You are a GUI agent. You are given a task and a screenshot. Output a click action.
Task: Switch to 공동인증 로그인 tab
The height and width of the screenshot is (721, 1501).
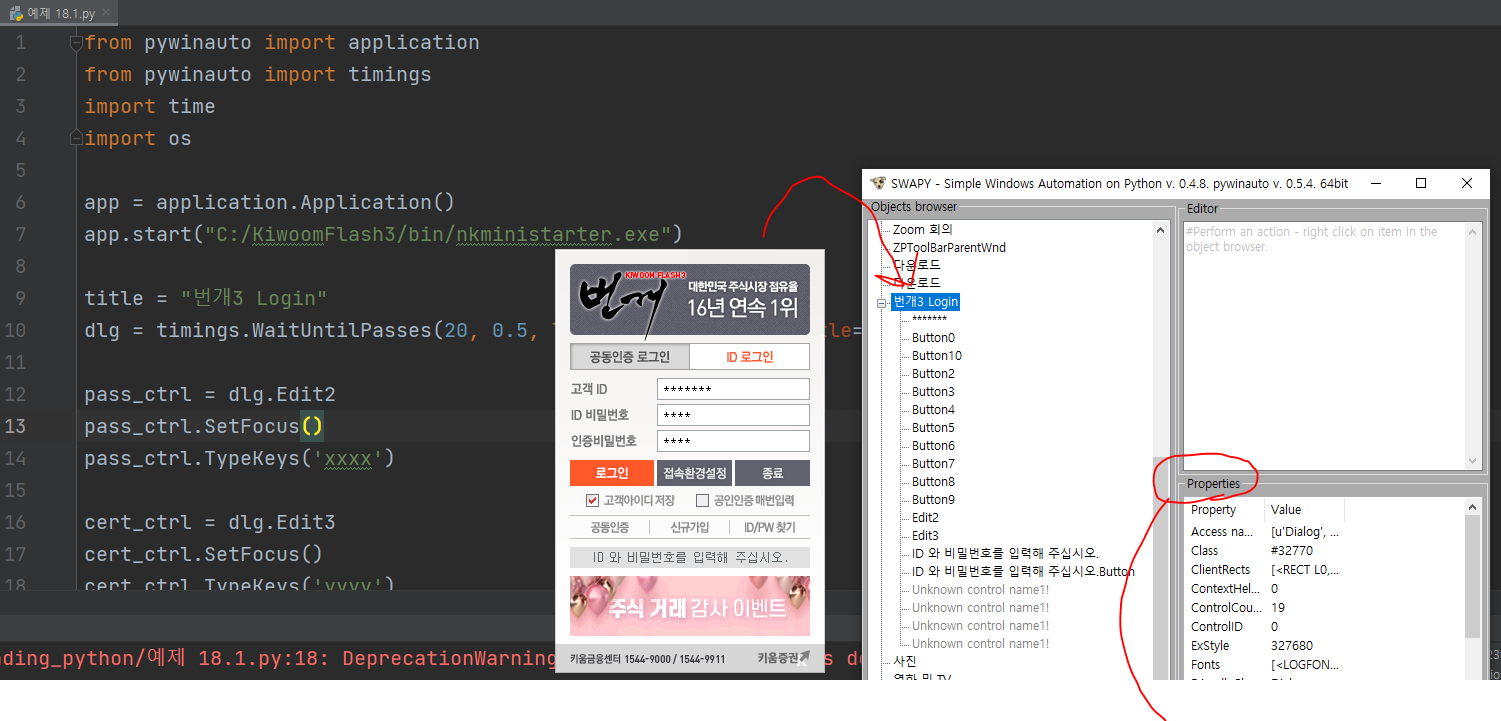click(629, 357)
